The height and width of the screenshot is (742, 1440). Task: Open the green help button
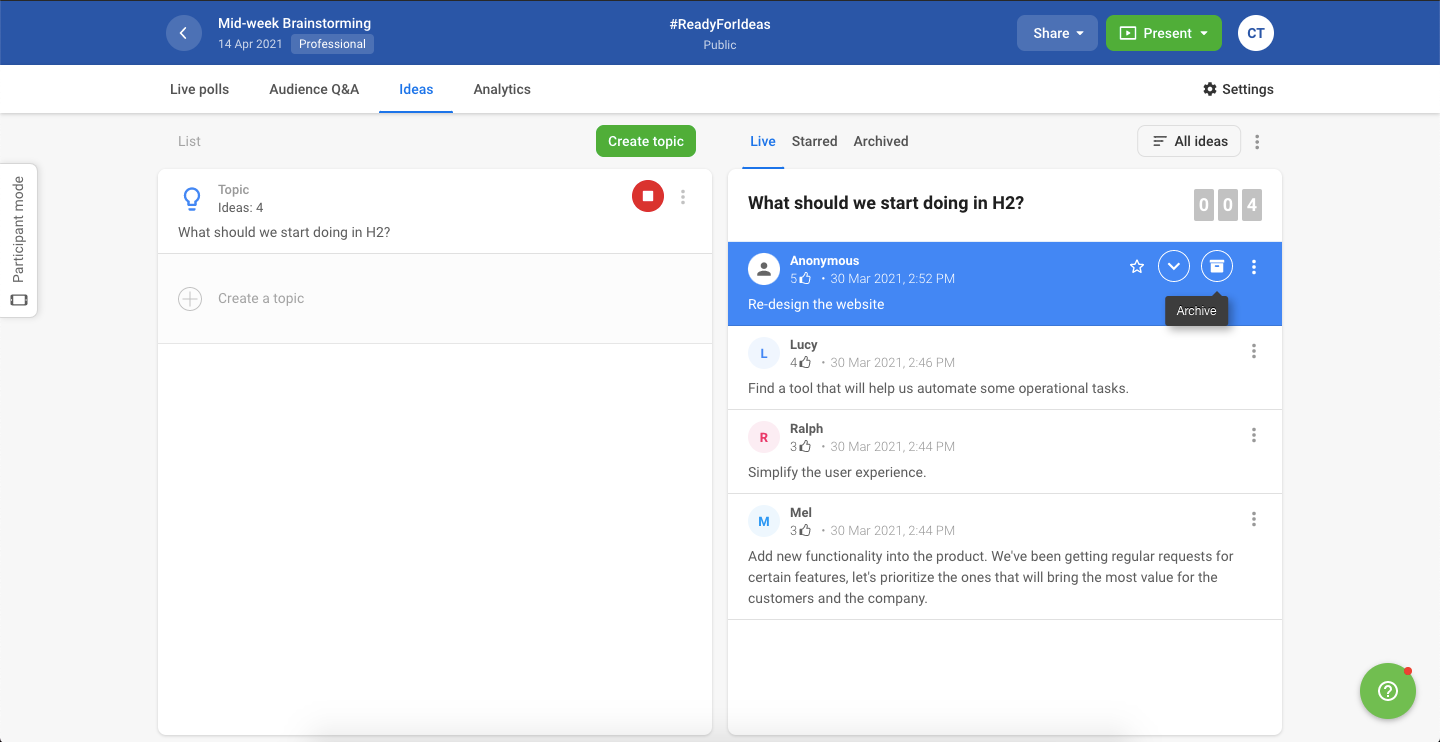coord(1388,691)
